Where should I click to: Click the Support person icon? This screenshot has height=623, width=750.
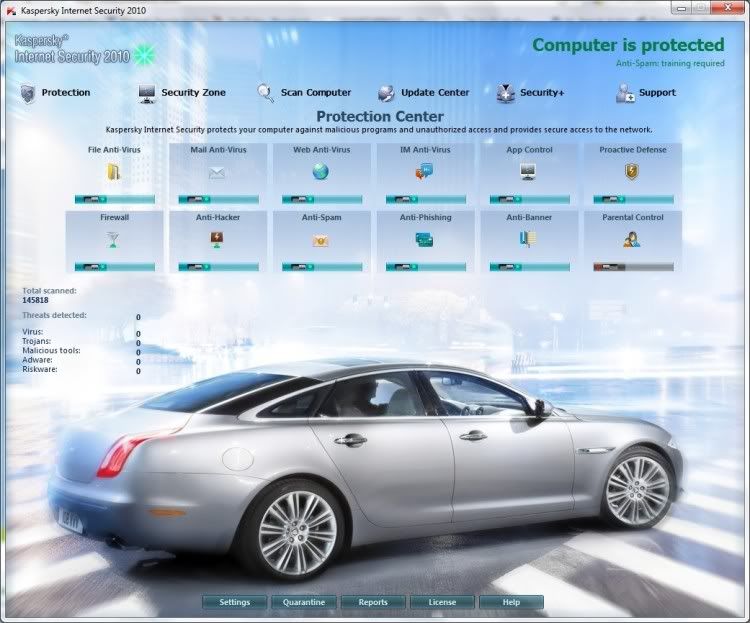tap(625, 93)
